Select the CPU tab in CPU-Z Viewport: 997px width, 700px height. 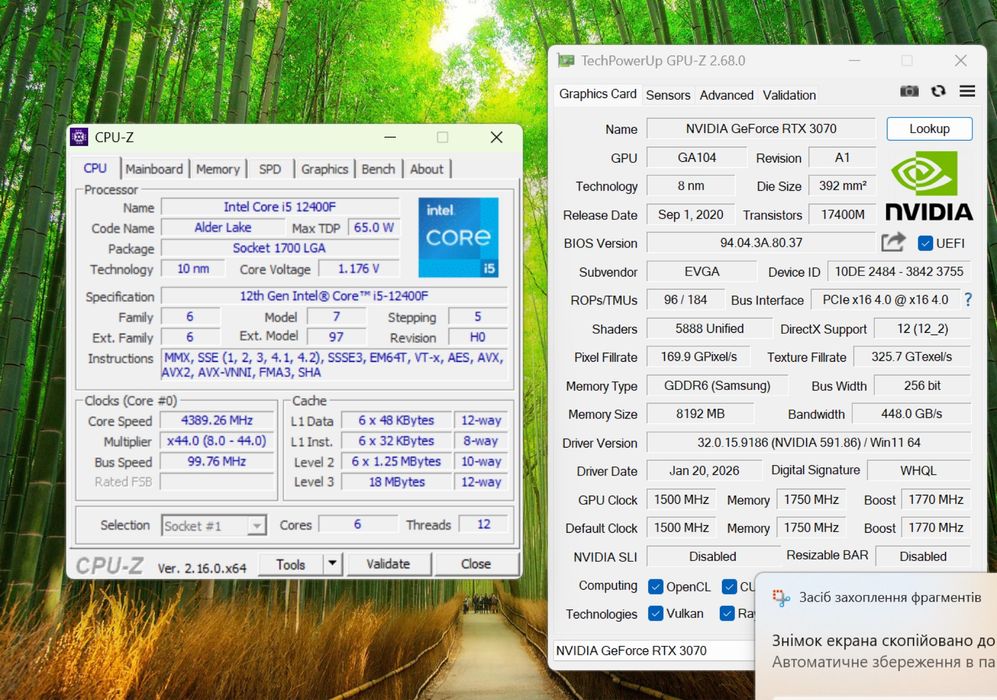pos(95,168)
